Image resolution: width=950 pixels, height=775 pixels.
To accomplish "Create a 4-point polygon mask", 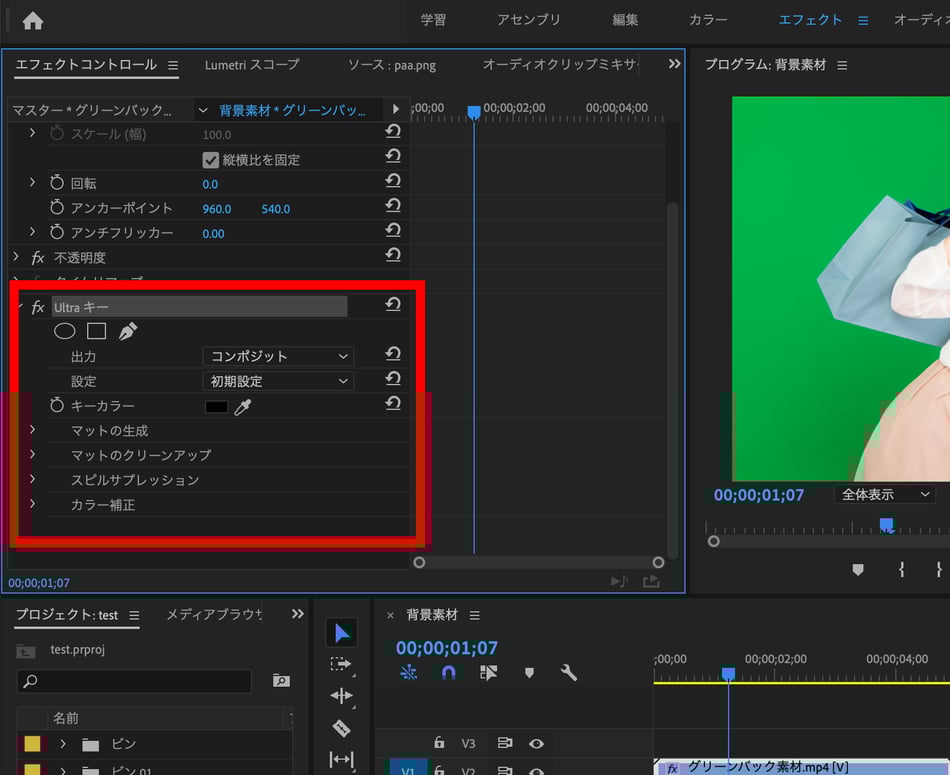I will [x=96, y=331].
